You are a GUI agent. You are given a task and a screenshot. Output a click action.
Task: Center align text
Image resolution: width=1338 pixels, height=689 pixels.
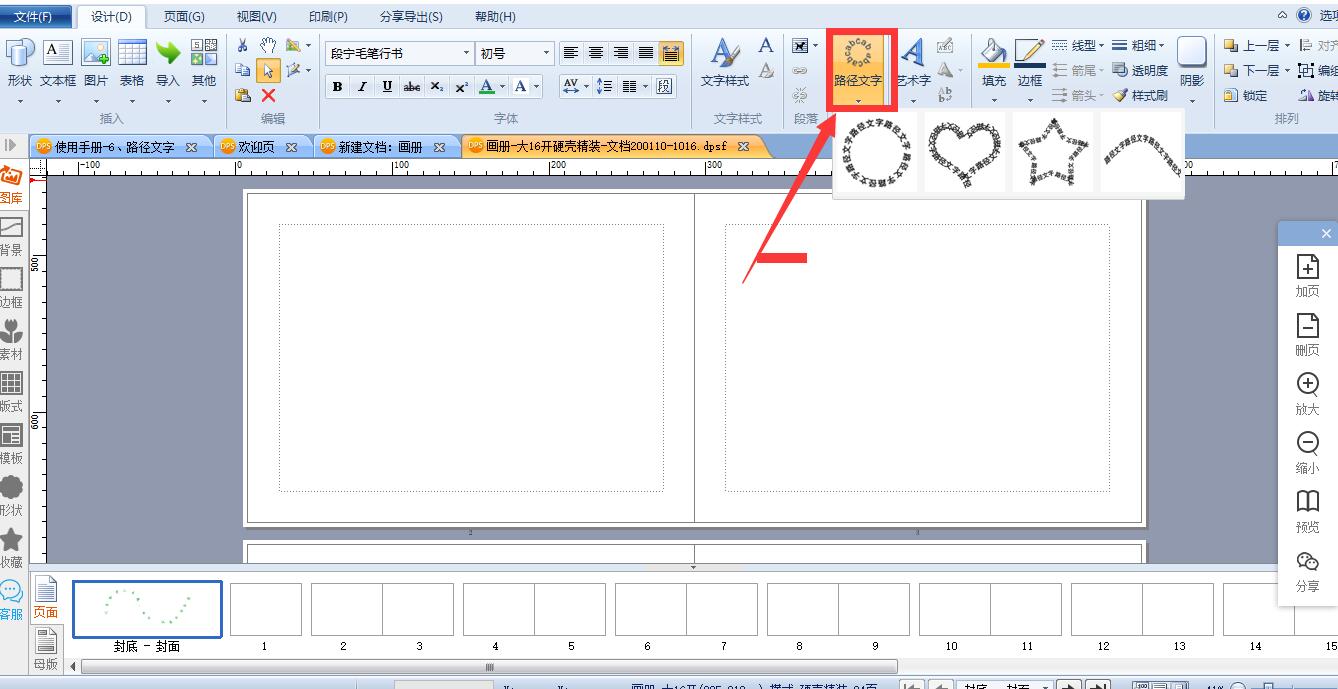(596, 53)
